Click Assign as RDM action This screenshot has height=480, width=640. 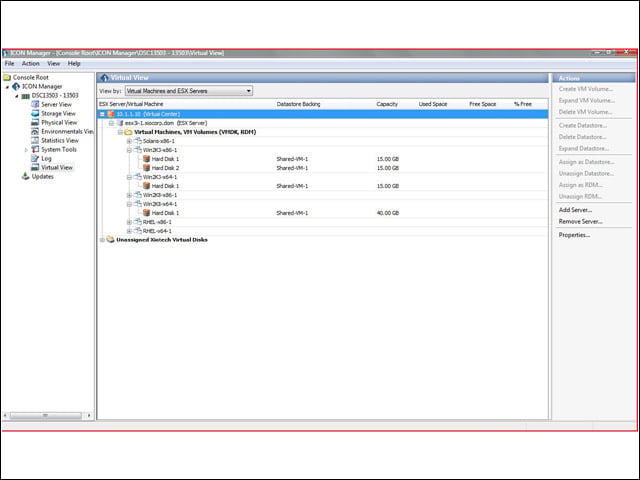[x=580, y=185]
